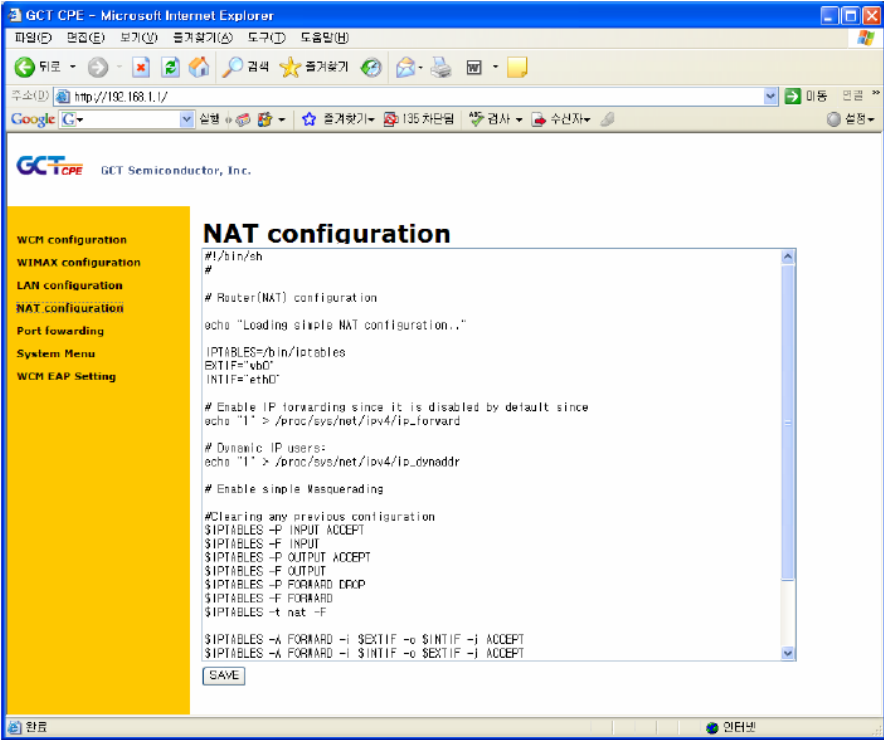Expand the Forward button history dropdown arrow

click(x=119, y=67)
